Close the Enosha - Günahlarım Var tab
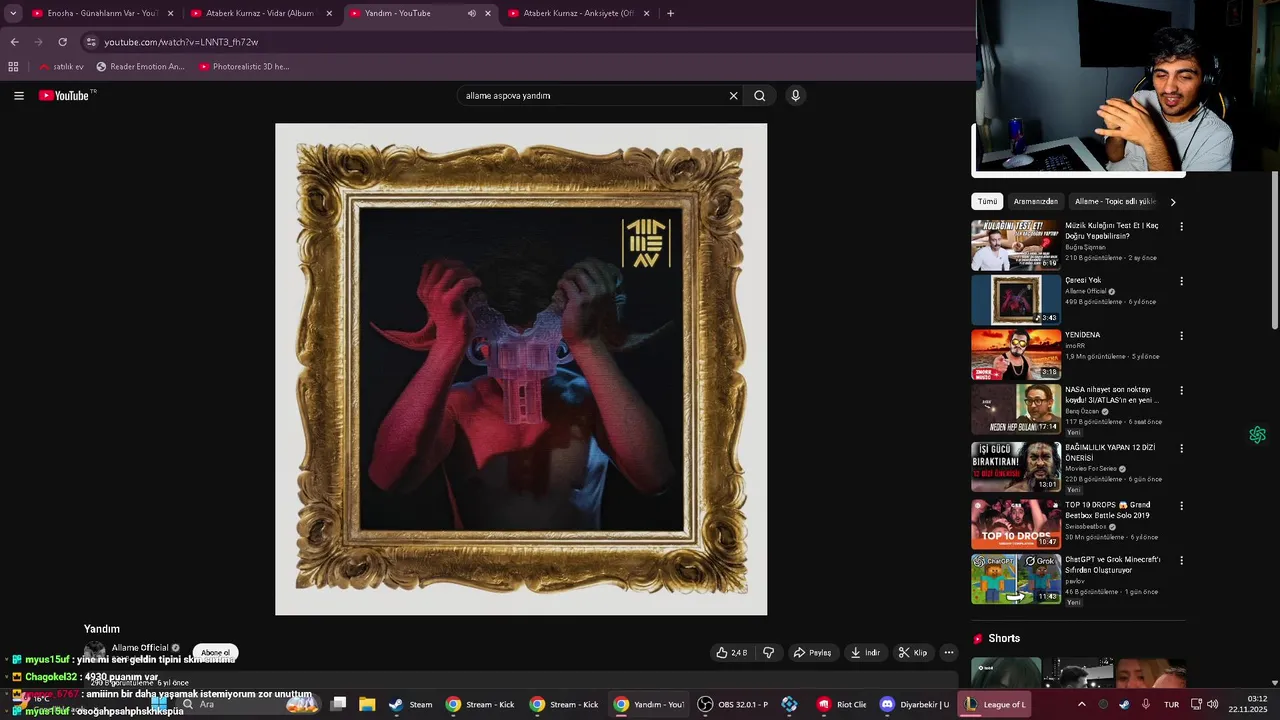This screenshot has width=1280, height=720. (170, 14)
